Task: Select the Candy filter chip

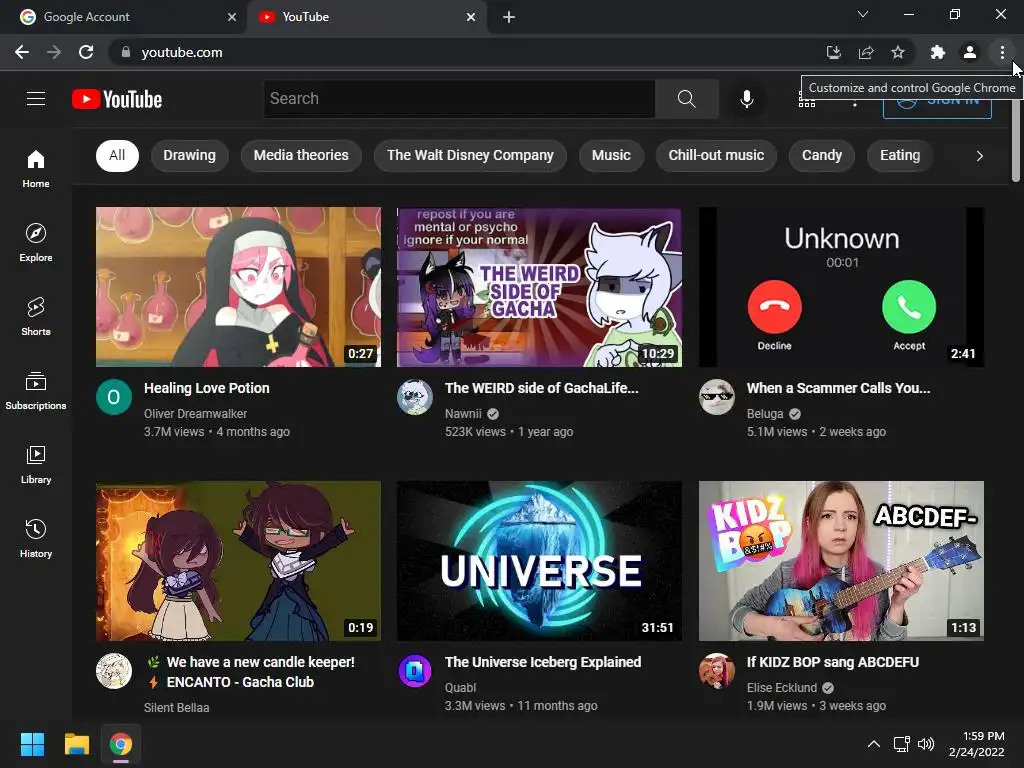Action: pyautogui.click(x=822, y=155)
